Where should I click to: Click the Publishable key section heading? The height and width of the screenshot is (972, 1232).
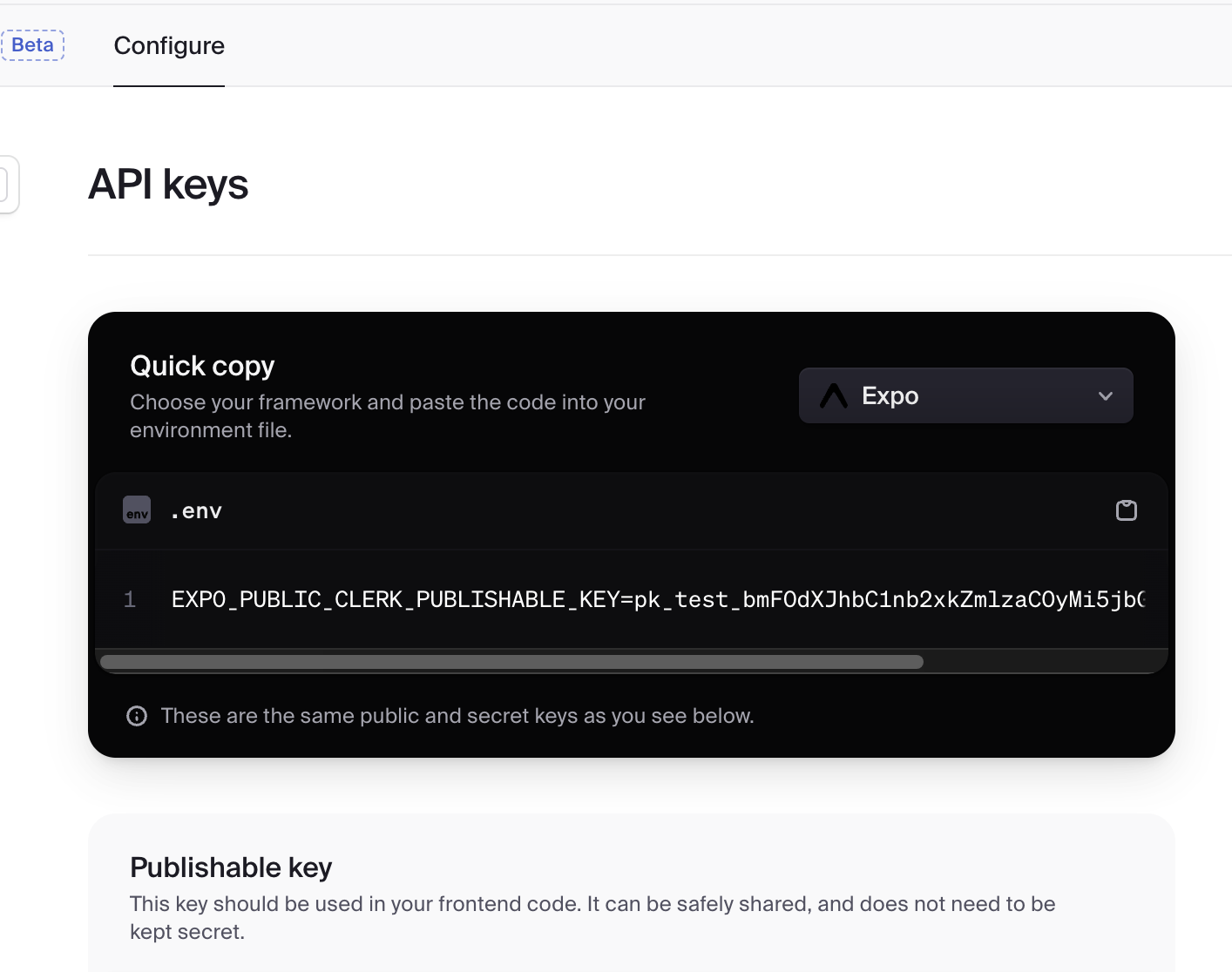point(231,867)
